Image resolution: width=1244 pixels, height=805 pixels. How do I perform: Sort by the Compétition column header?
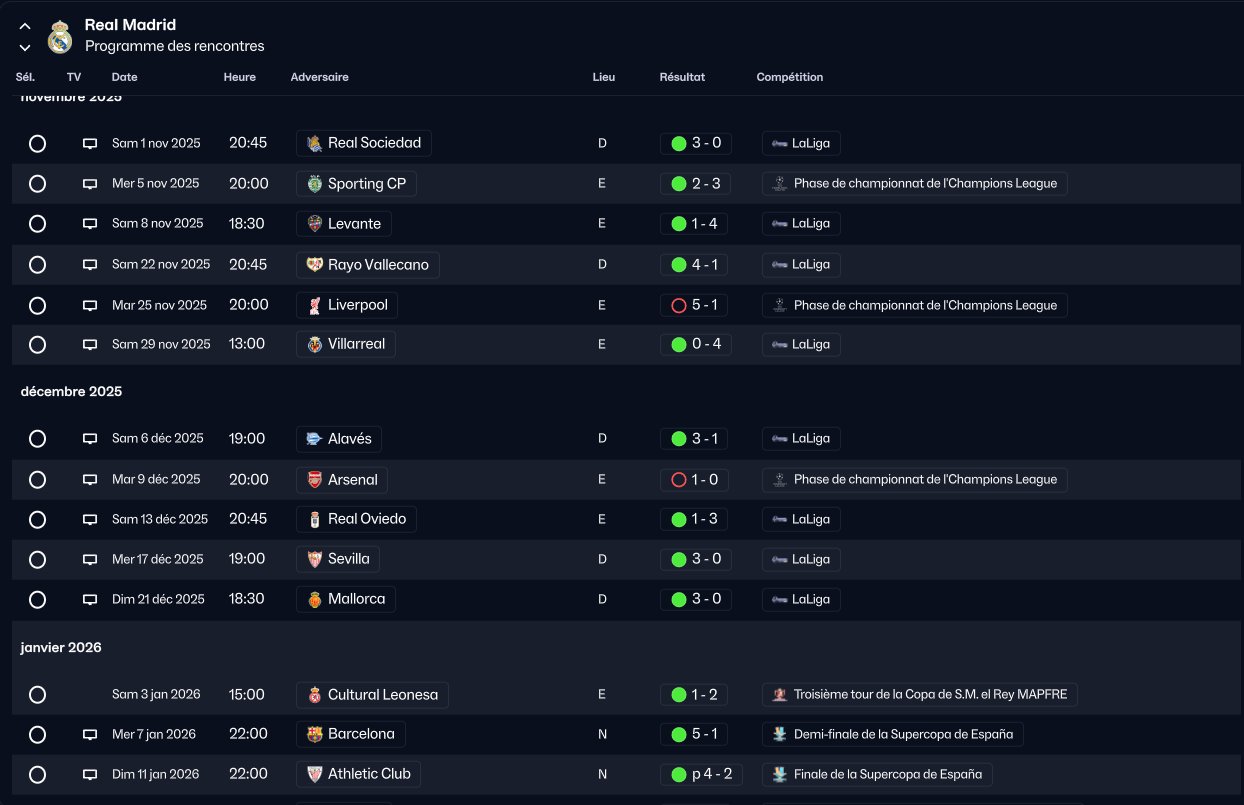(x=789, y=77)
